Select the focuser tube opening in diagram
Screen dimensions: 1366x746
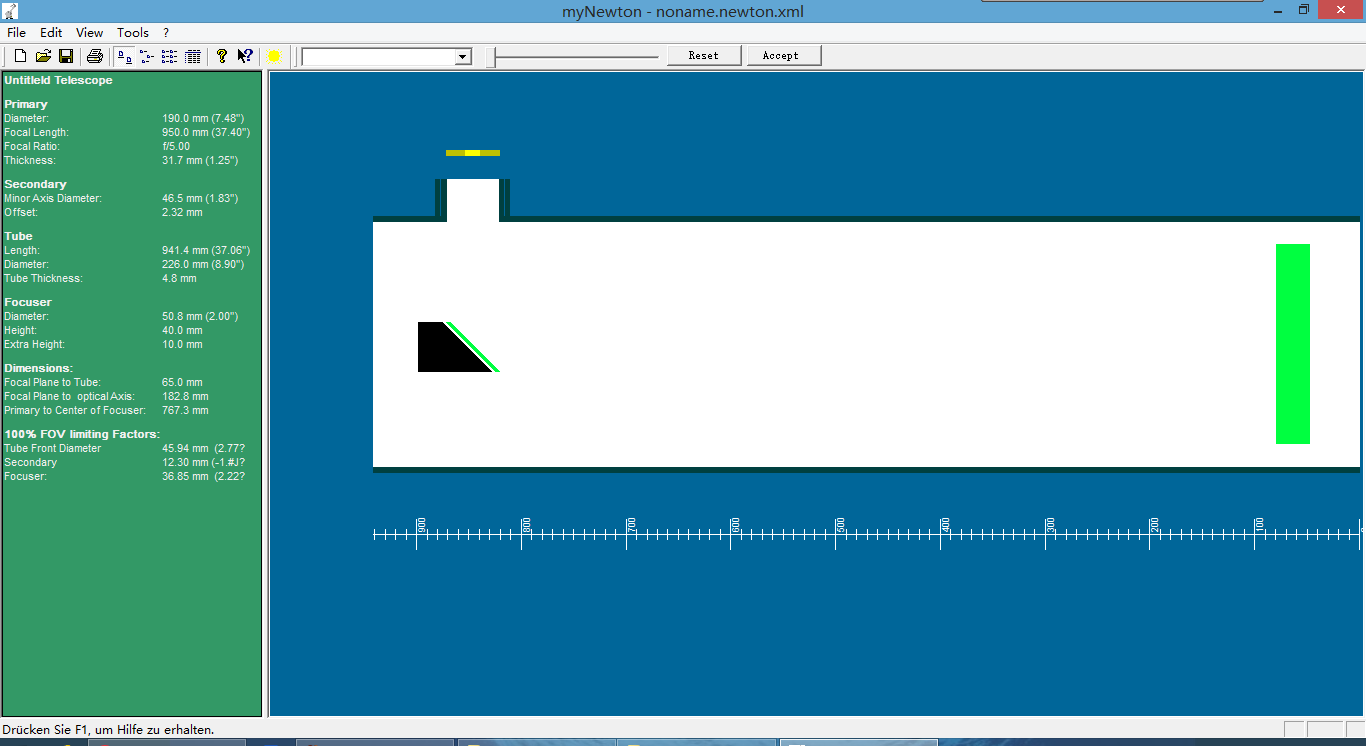[473, 200]
